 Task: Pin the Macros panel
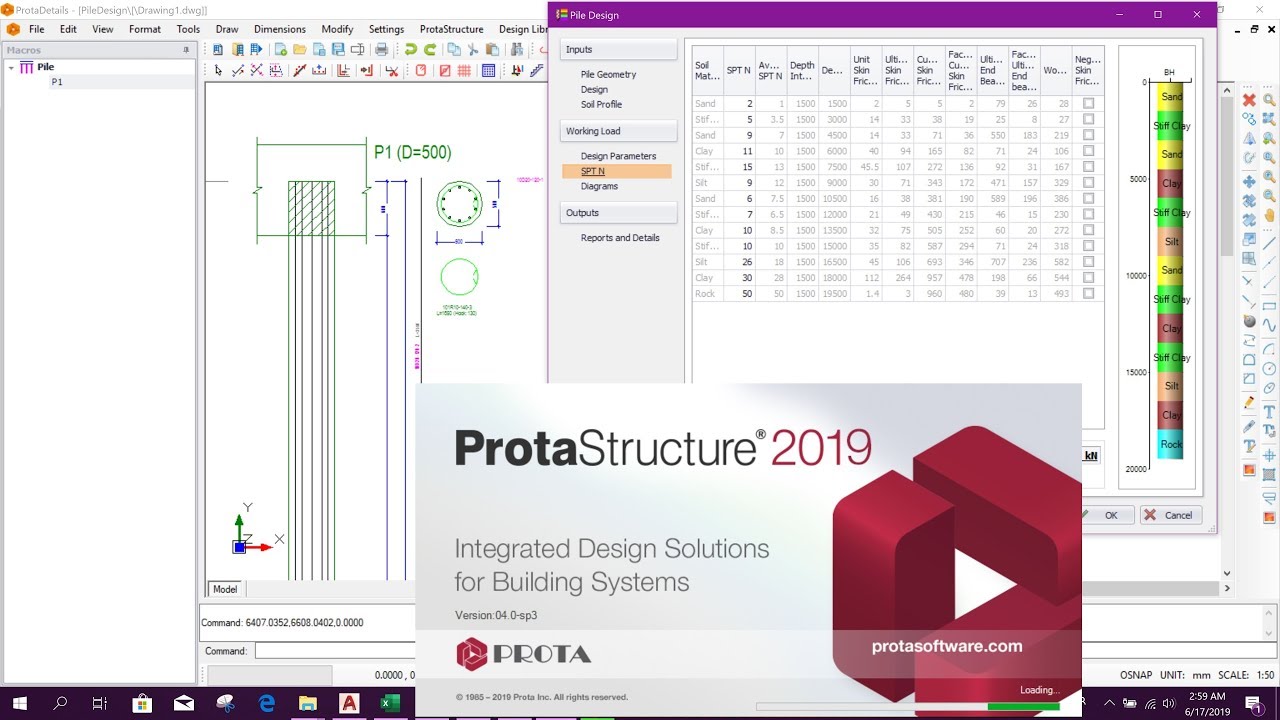pos(185,48)
